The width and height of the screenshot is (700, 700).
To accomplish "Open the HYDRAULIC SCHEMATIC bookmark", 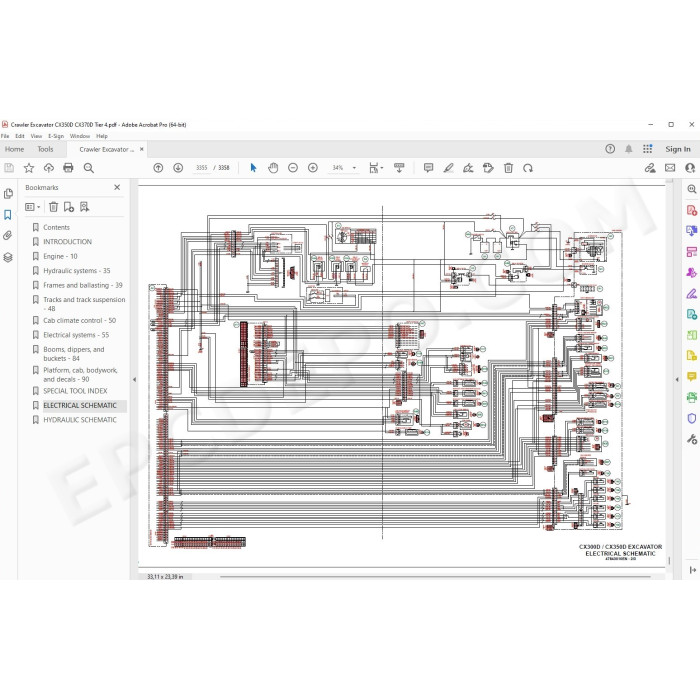I will click(x=79, y=420).
